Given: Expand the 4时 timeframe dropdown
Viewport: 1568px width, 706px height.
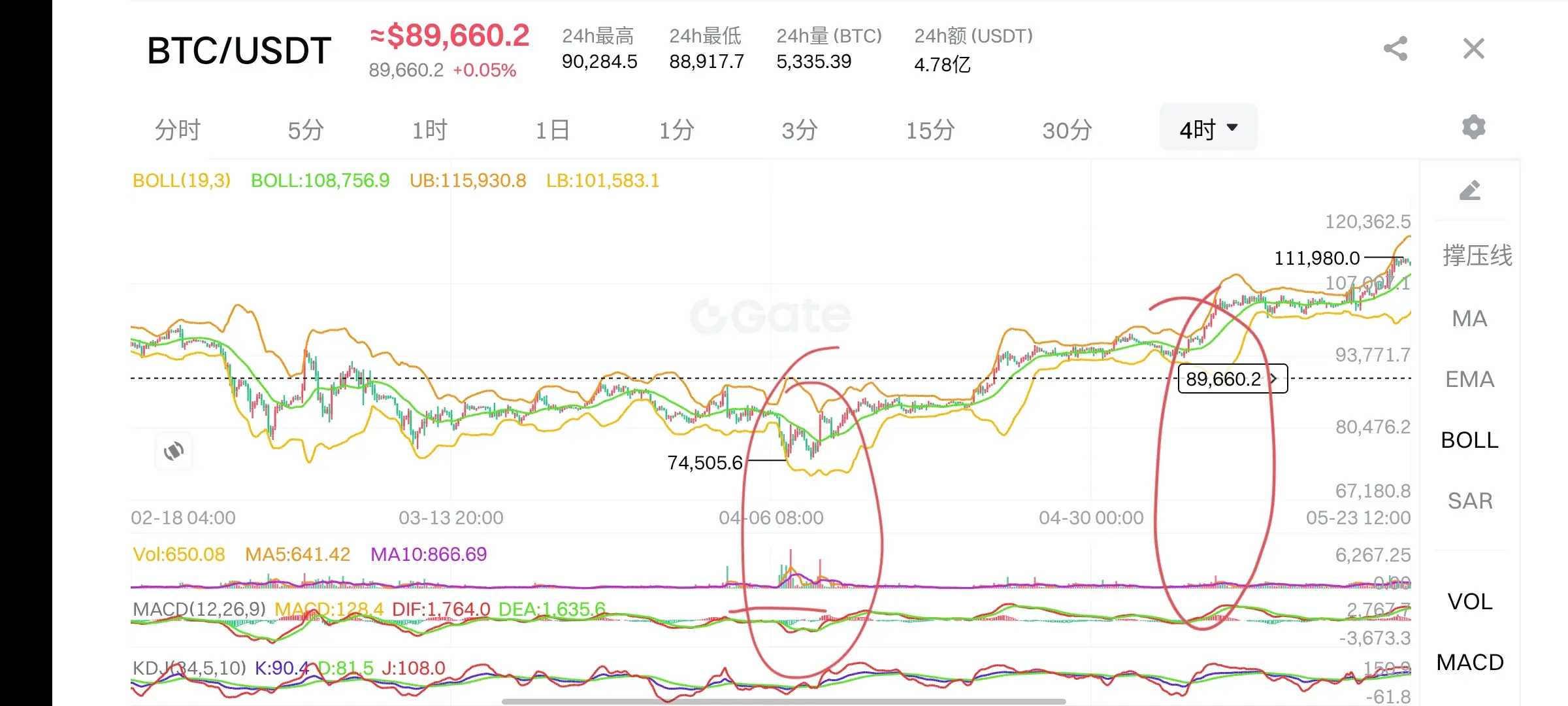Looking at the screenshot, I should point(1208,129).
